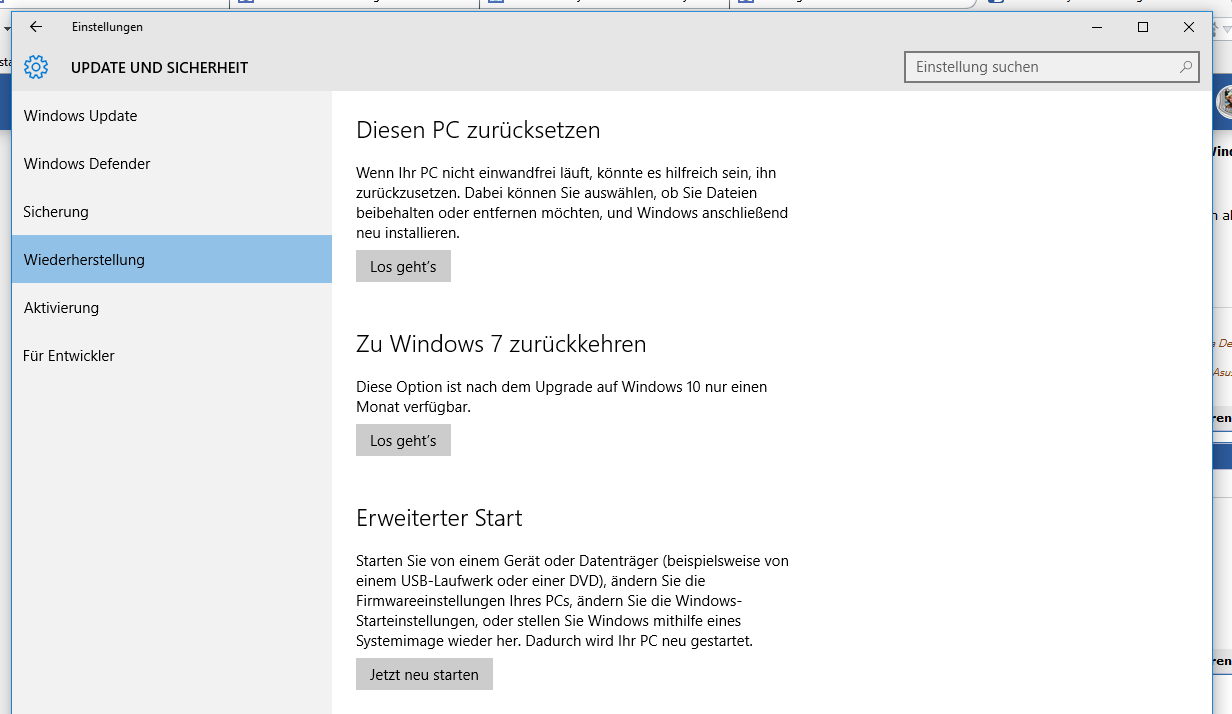Click the UPDATE UND SICHERHEIT title text
1232x714 pixels.
[159, 68]
